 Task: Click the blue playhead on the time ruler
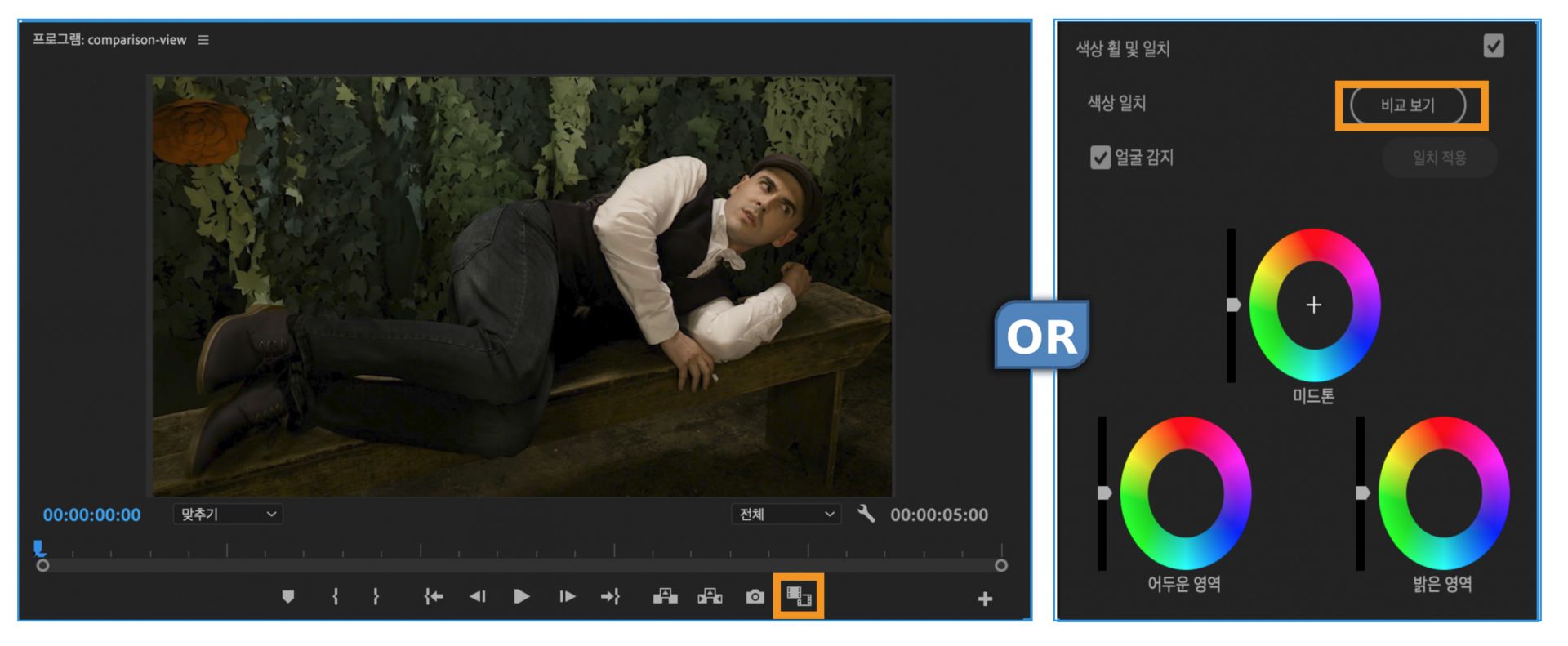pos(38,548)
